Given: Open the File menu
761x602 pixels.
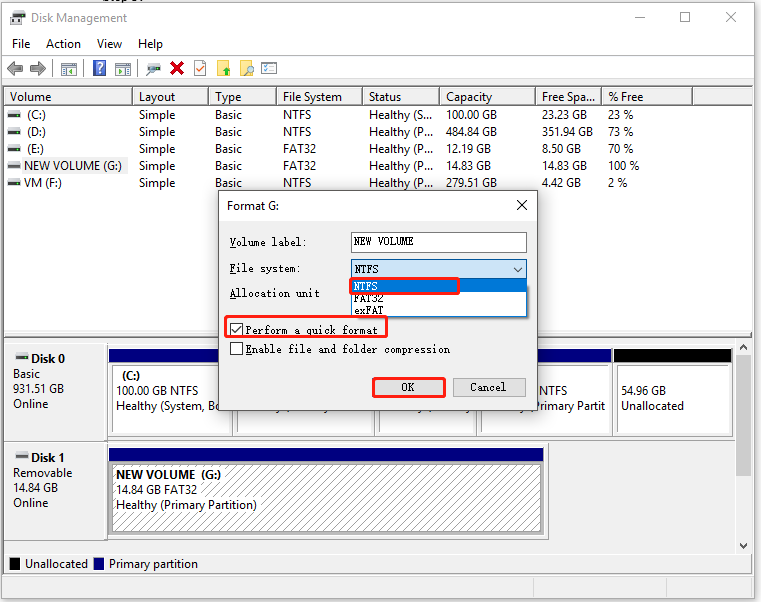Looking at the screenshot, I should [x=21, y=44].
